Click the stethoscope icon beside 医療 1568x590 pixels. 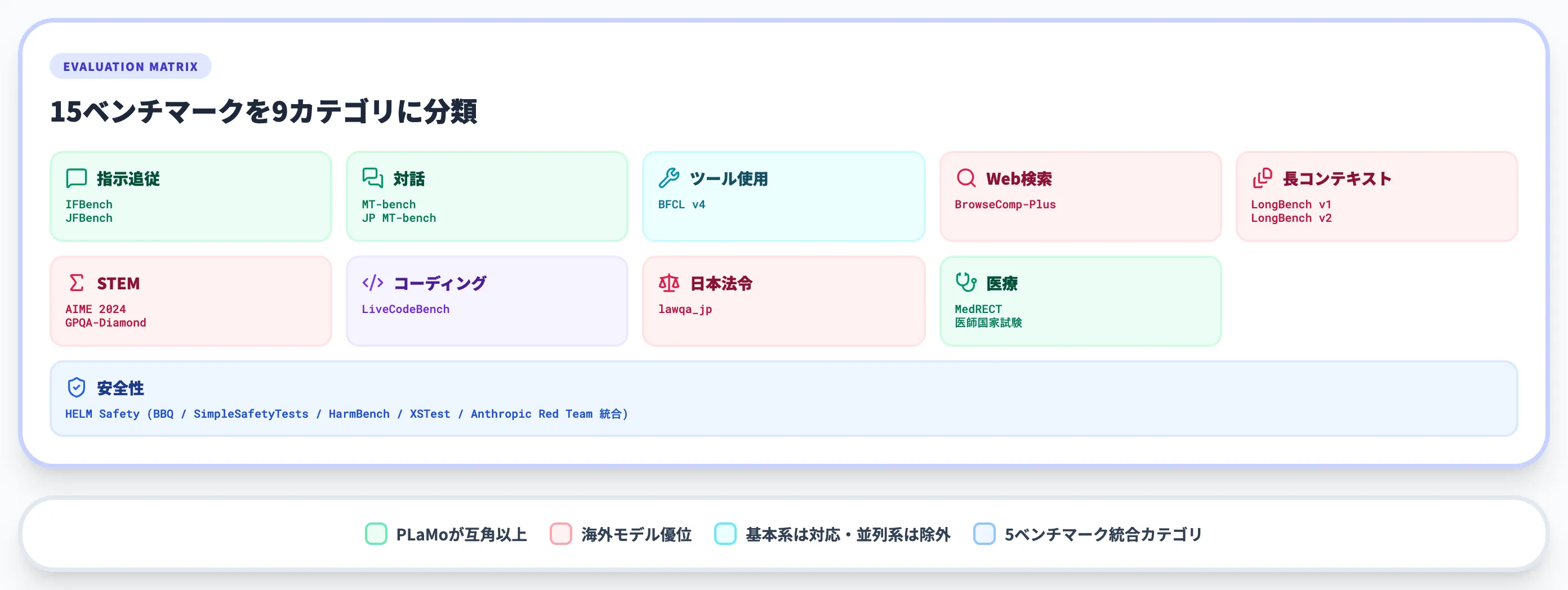coord(966,283)
